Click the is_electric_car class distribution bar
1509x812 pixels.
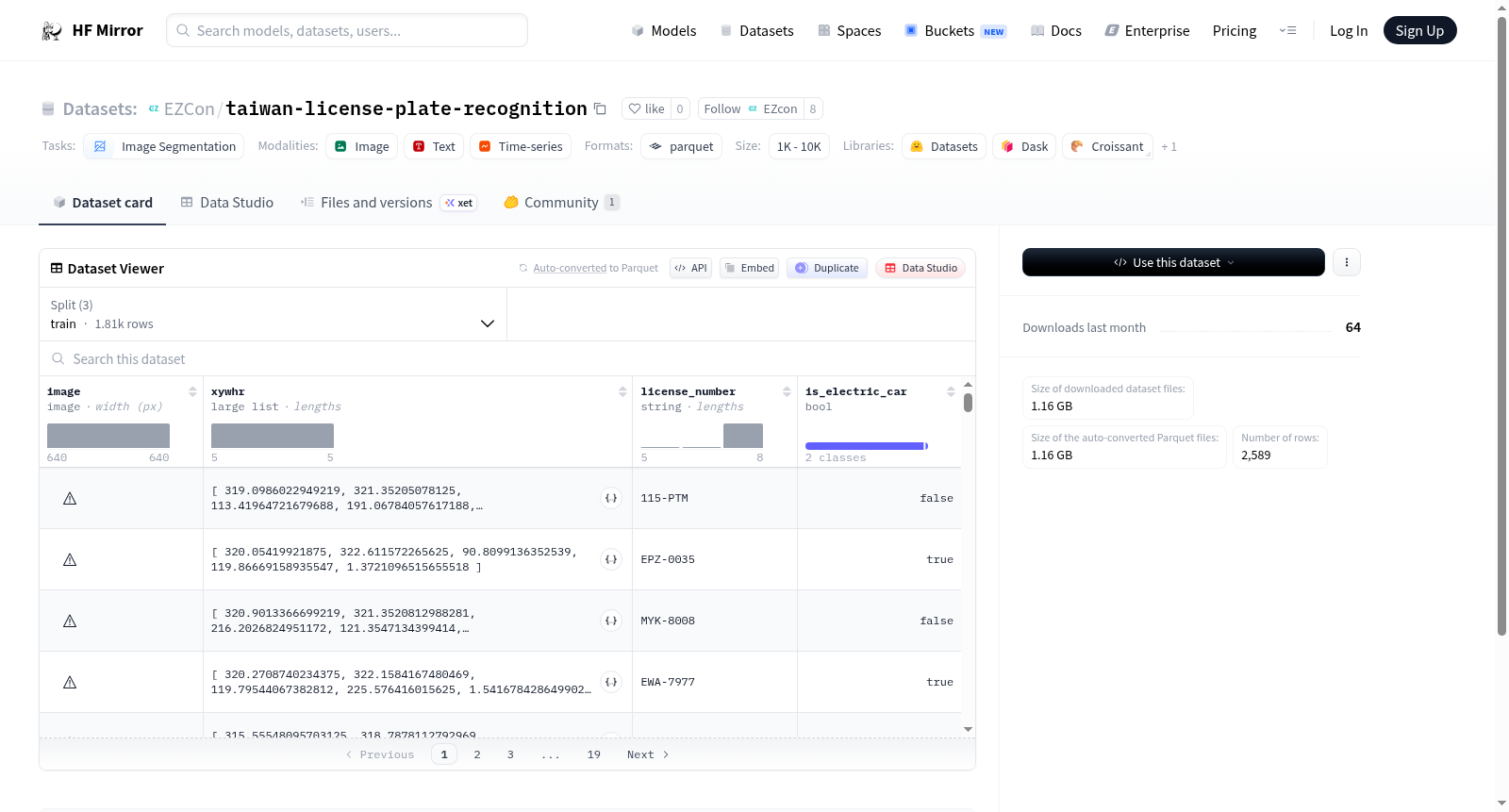867,446
